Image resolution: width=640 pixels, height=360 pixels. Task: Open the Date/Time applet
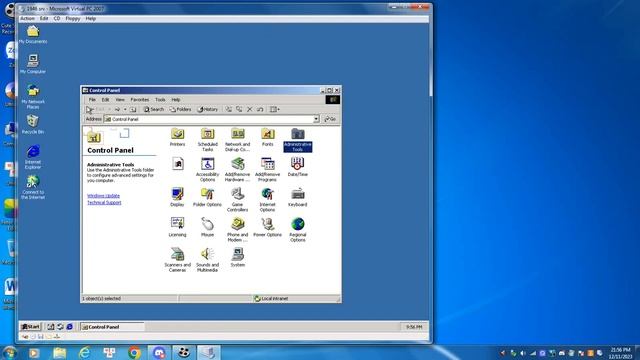coord(298,167)
